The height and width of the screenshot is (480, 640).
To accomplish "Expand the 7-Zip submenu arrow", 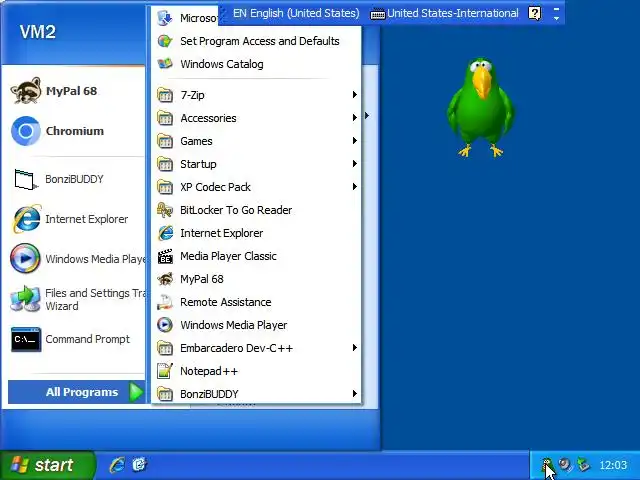I will [x=355, y=95].
